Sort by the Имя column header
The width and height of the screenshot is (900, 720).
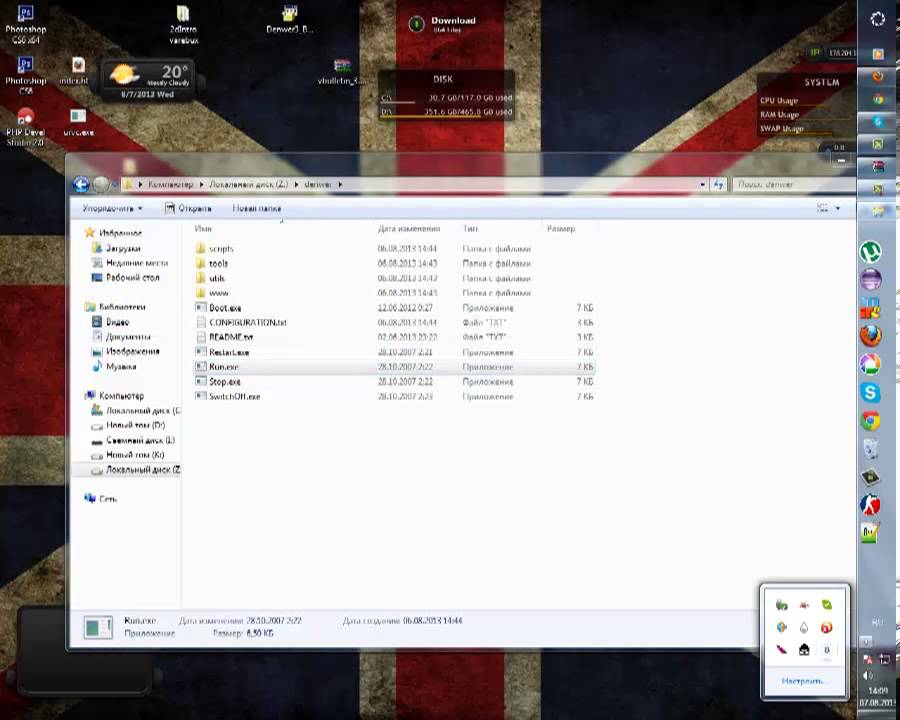click(x=203, y=229)
